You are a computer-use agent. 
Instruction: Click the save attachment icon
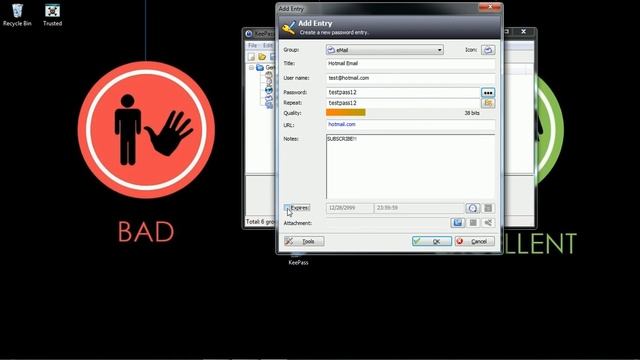[473, 223]
